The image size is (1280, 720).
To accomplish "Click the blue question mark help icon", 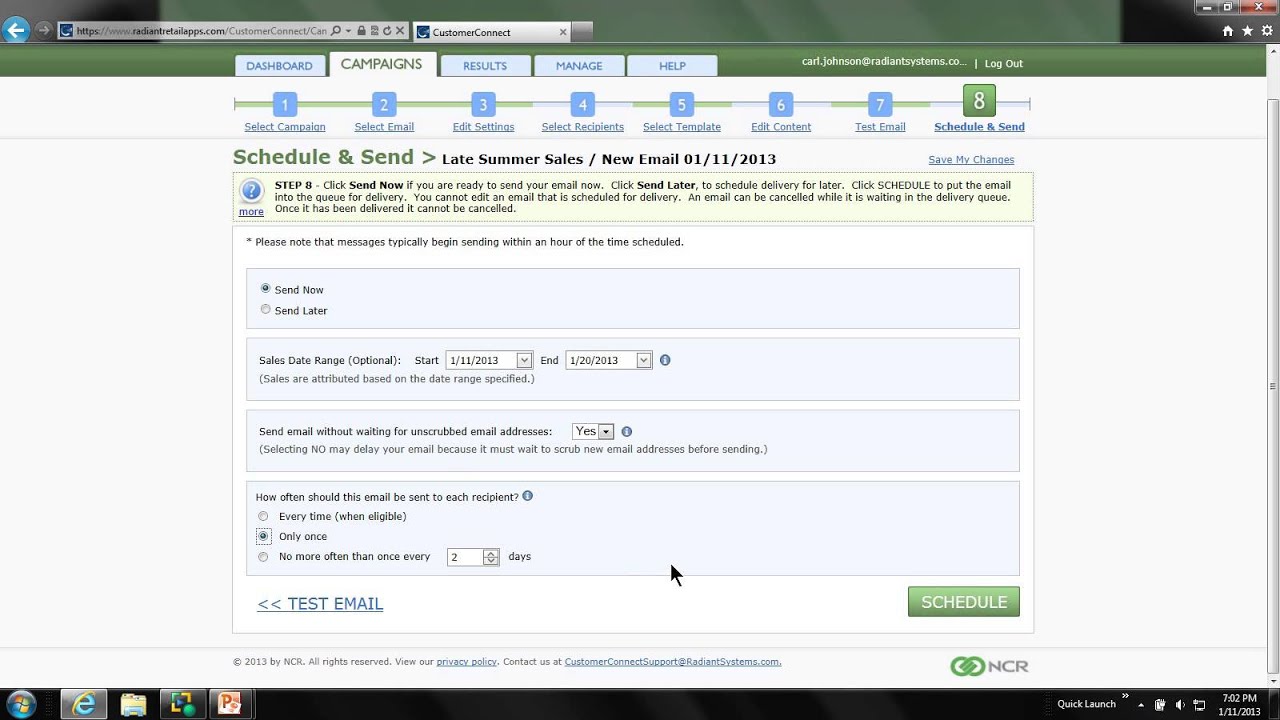I will coord(251,190).
